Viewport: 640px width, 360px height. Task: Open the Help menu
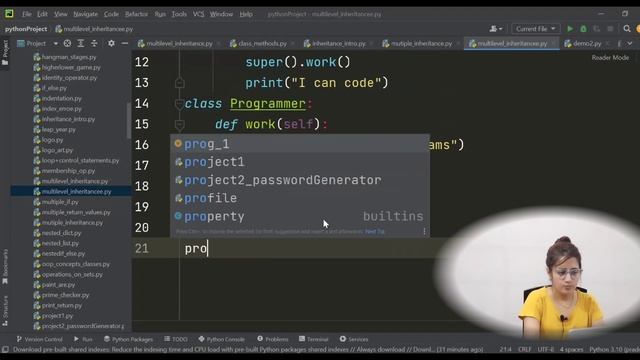click(246, 14)
